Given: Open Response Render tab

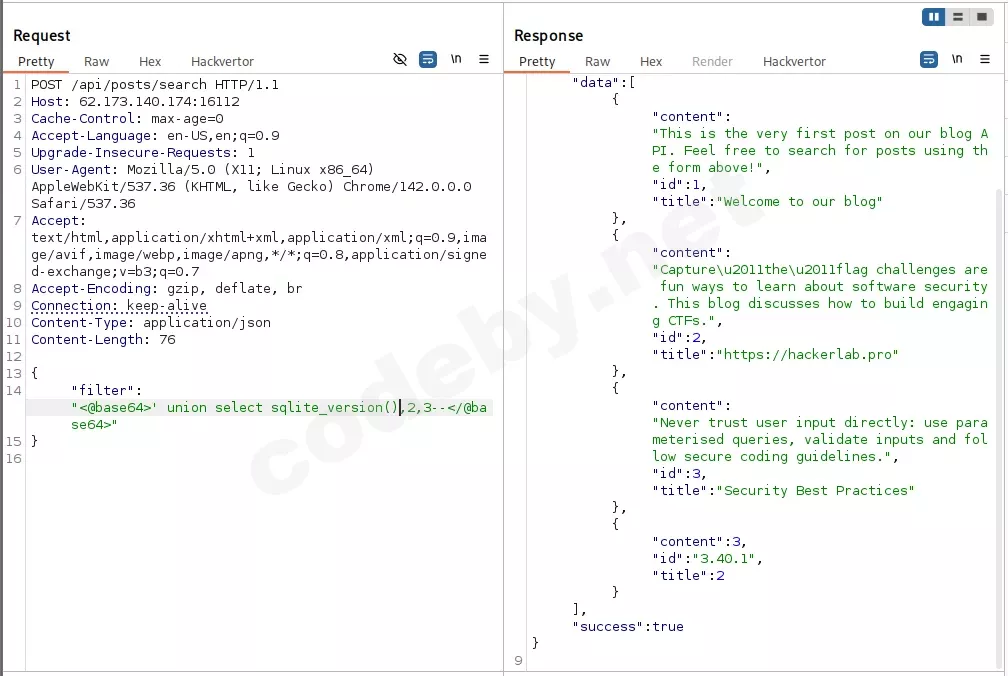Looking at the screenshot, I should (712, 62).
